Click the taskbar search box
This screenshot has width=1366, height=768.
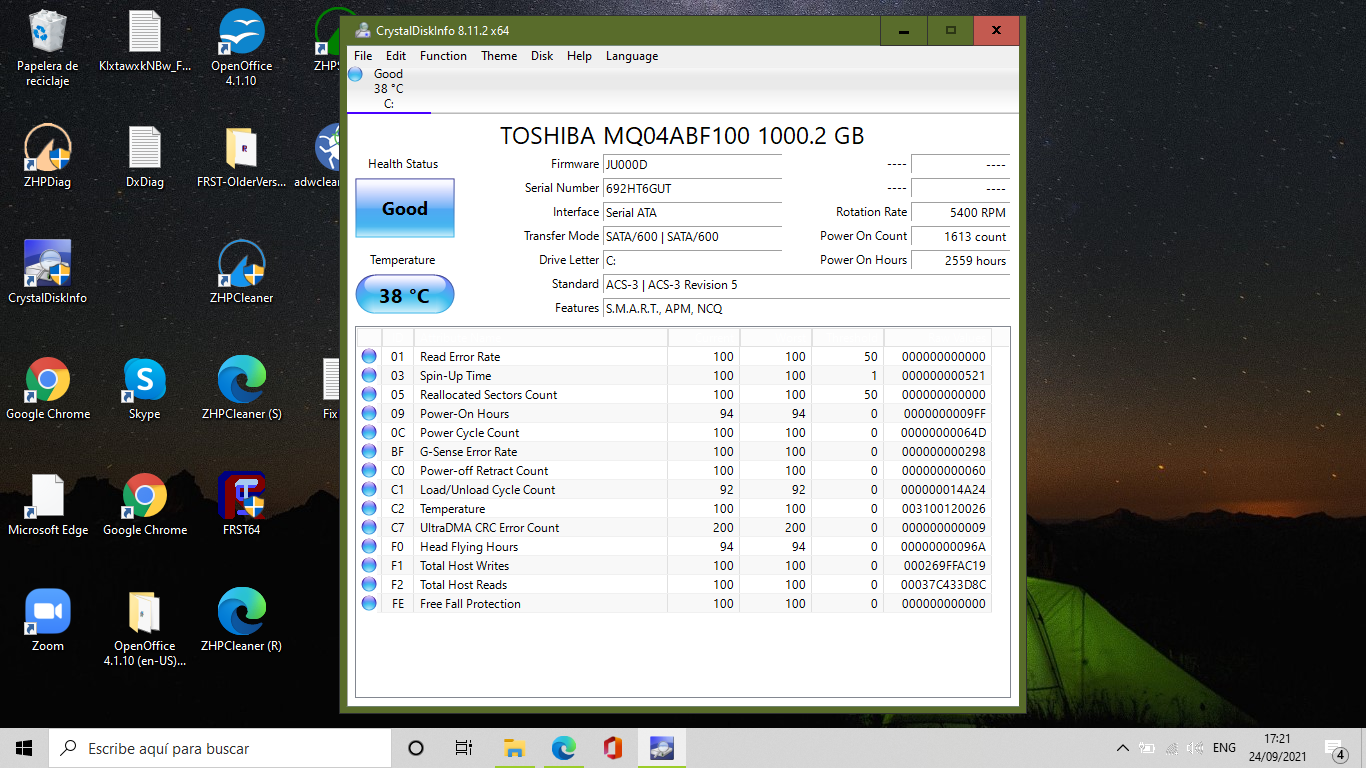click(219, 748)
